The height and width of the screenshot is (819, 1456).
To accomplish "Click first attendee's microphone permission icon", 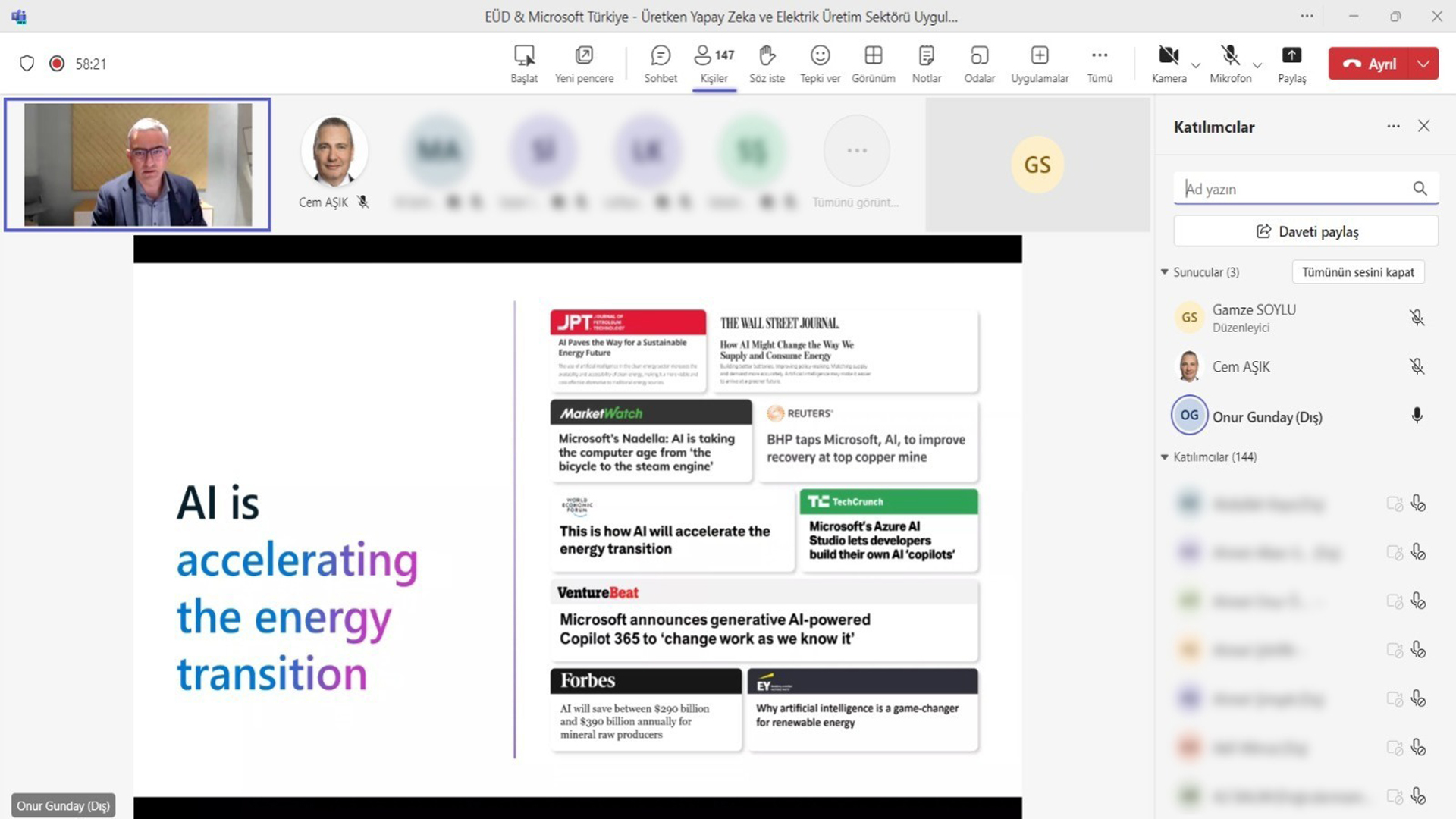I will tap(1418, 504).
